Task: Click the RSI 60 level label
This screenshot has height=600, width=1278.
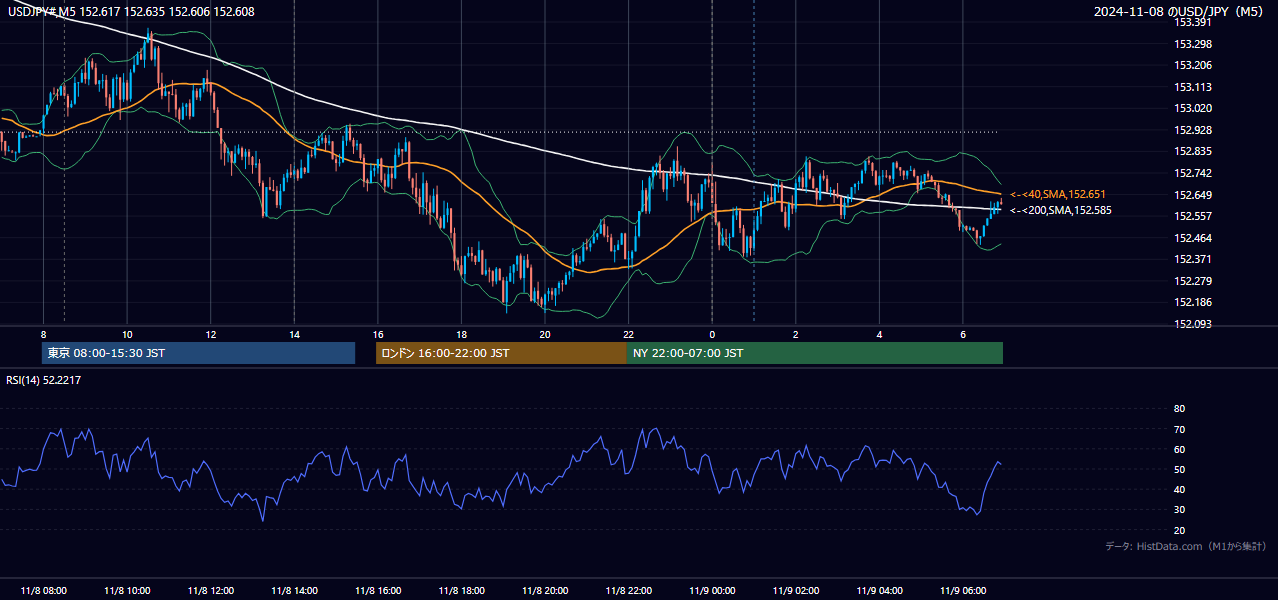Action: [1179, 449]
